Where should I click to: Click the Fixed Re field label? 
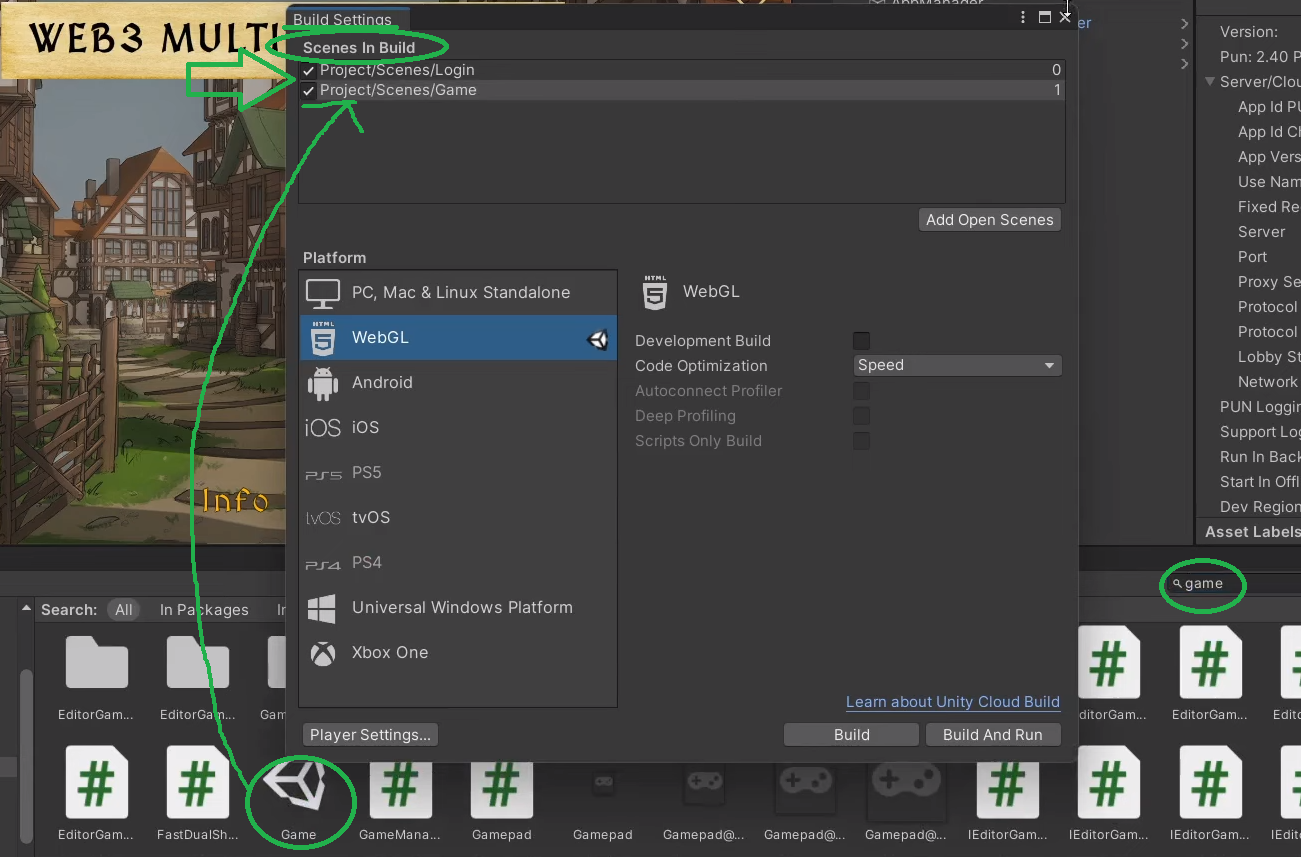(1269, 207)
